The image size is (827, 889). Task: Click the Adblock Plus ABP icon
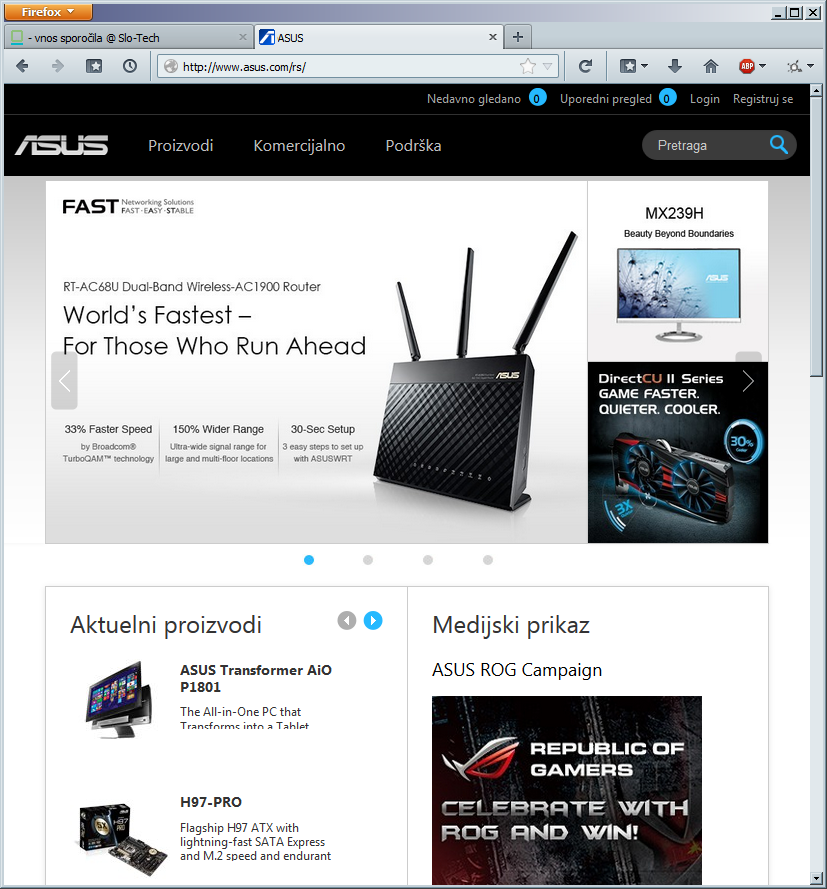coord(747,66)
